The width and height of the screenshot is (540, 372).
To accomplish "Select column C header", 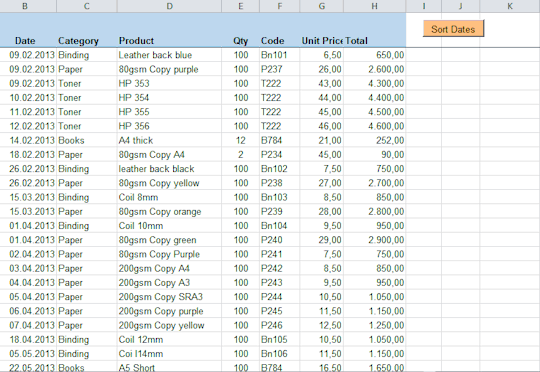I will pos(87,6).
